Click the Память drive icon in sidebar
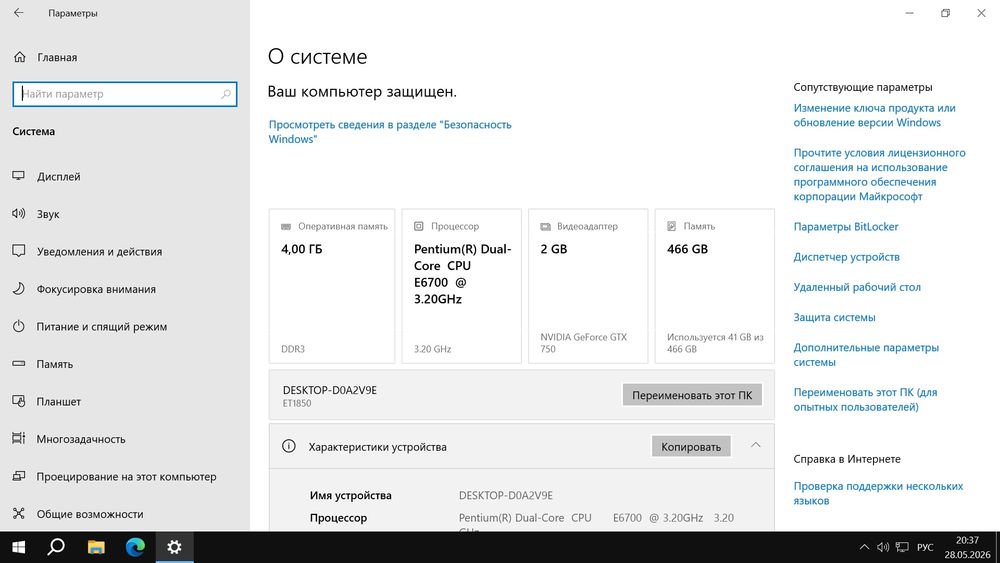Screen dimensions: 1000x563 pyautogui.click(x=18, y=363)
